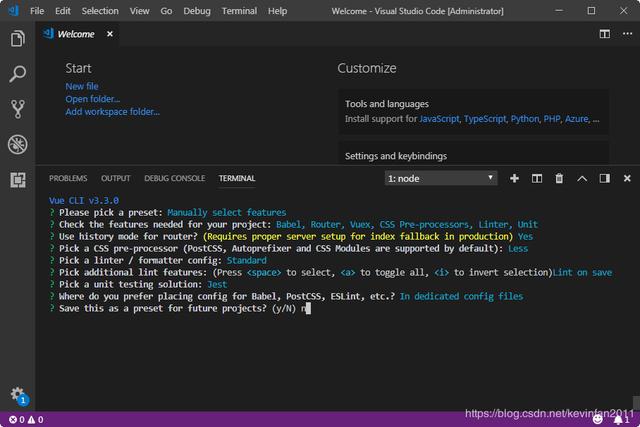
Task: Open the editor More Actions ellipsis
Action: (x=627, y=34)
